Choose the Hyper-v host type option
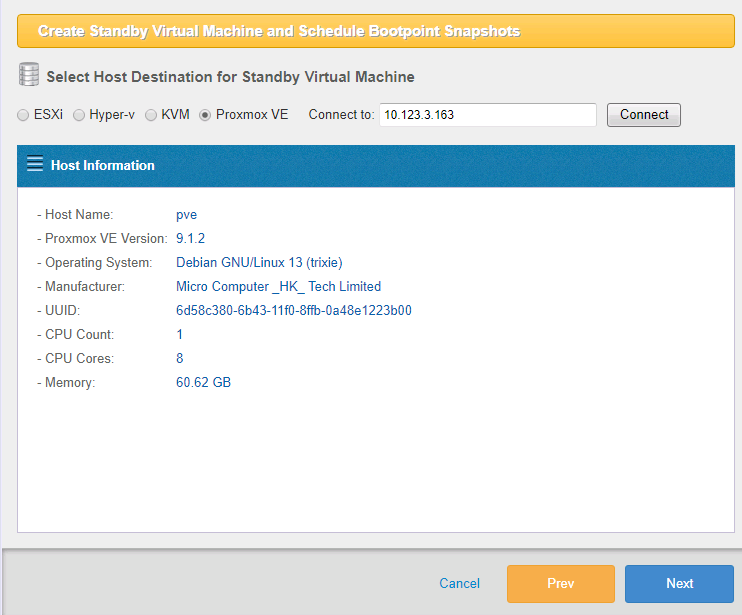This screenshot has width=742, height=615. click(x=79, y=115)
